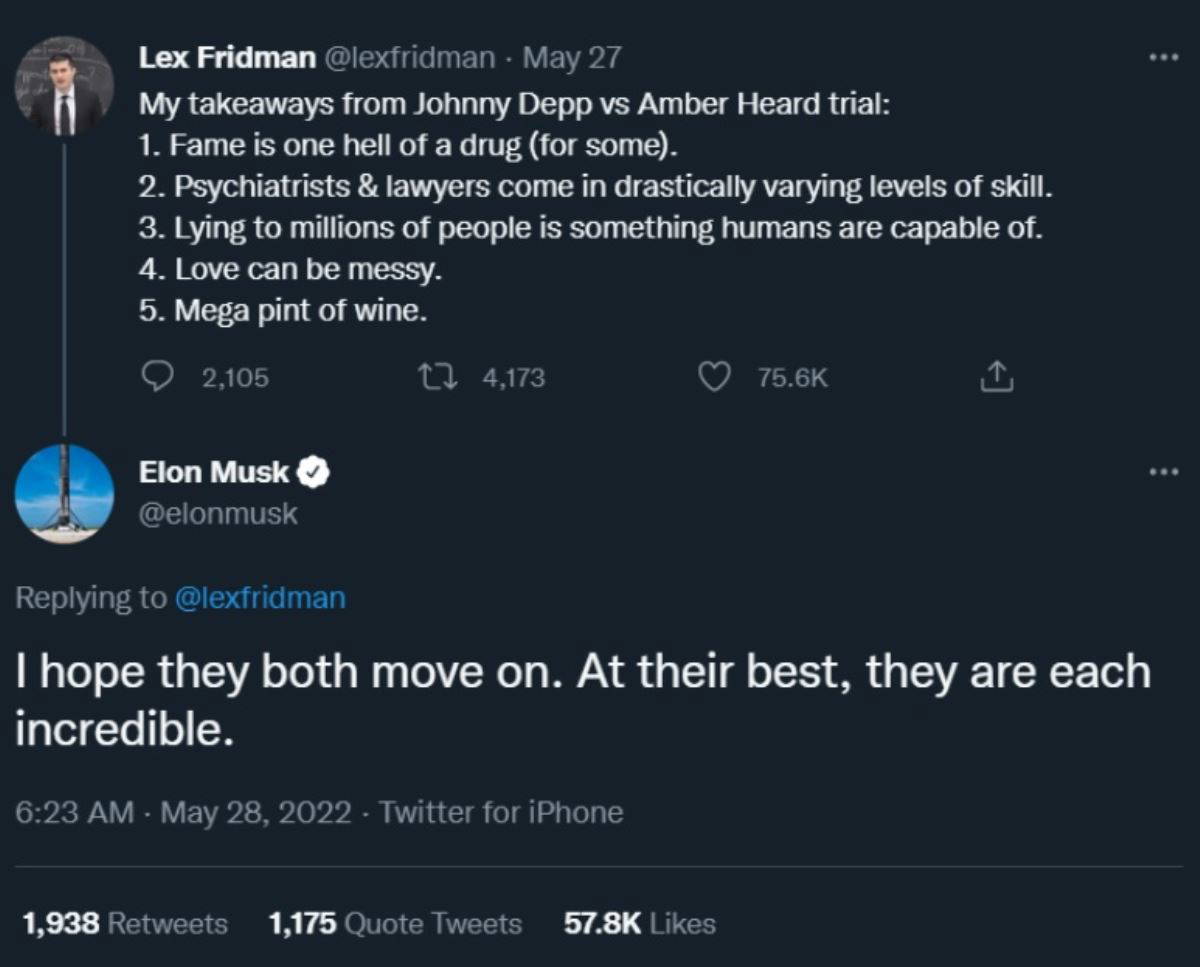Viewport: 1200px width, 967px height.
Task: Click the @lexfridman mention in Replying to
Action: [260, 598]
